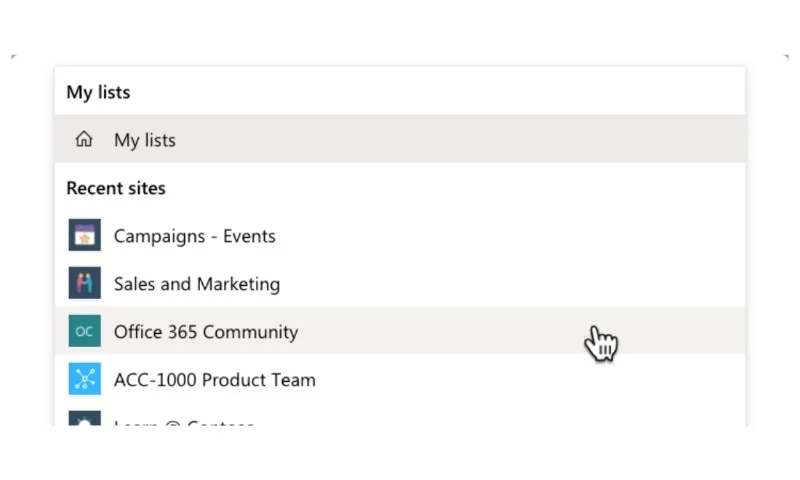Viewport: 800px width, 480px height.
Task: Open the Sales and Marketing site
Action: pyautogui.click(x=197, y=284)
